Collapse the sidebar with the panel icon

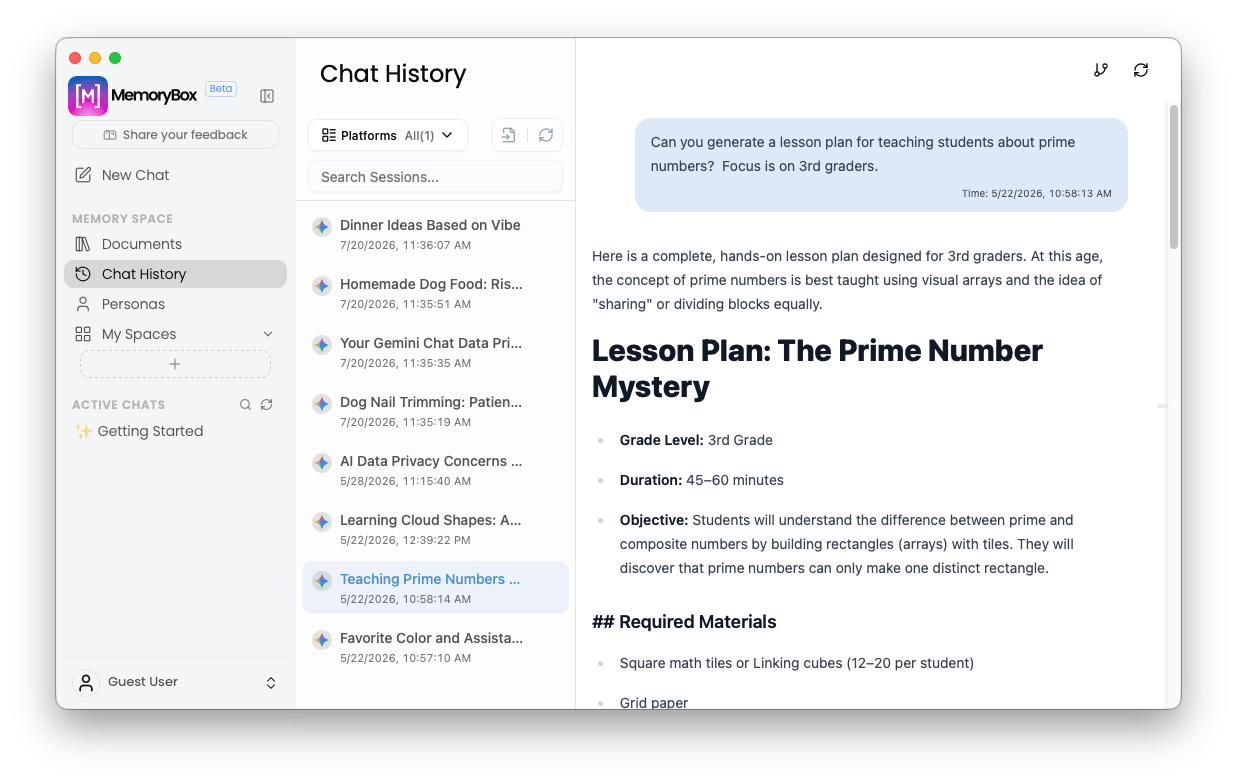point(267,96)
